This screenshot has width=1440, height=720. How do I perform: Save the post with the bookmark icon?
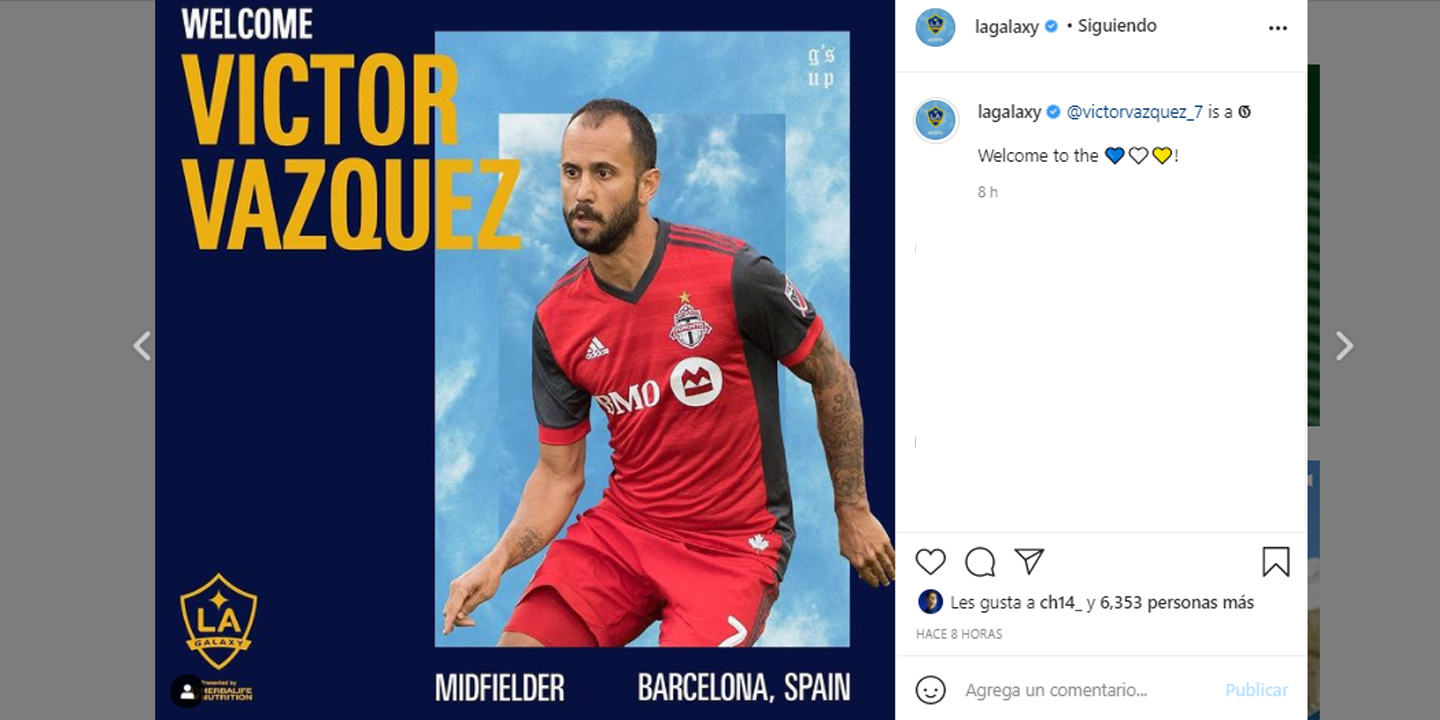pos(1275,562)
